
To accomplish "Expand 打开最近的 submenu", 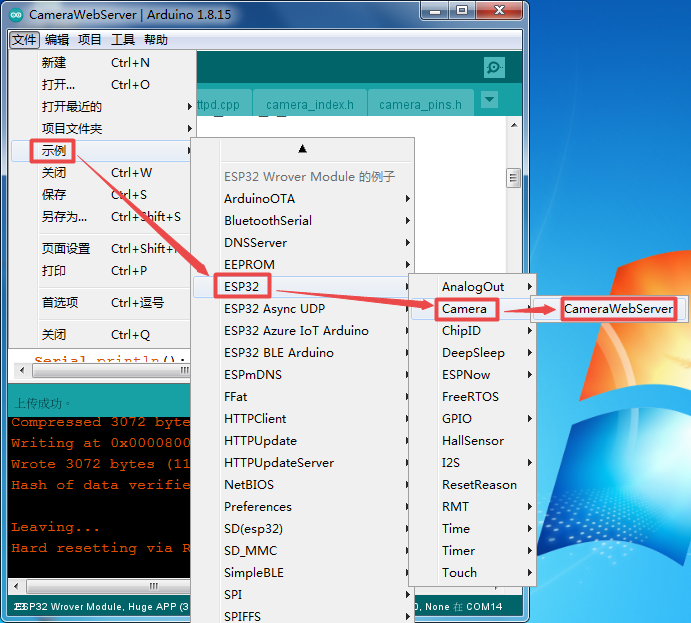I will tap(102, 107).
